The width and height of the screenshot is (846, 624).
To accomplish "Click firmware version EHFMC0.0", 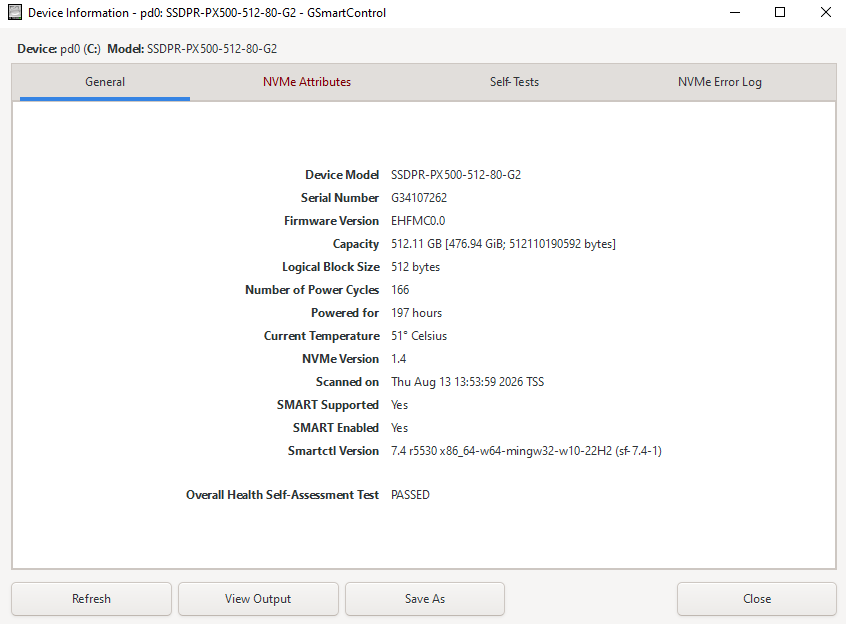I will point(418,221).
